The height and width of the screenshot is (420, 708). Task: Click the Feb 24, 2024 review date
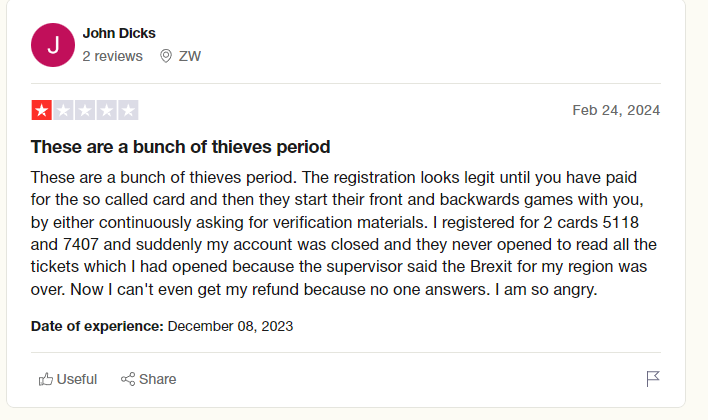pos(616,110)
